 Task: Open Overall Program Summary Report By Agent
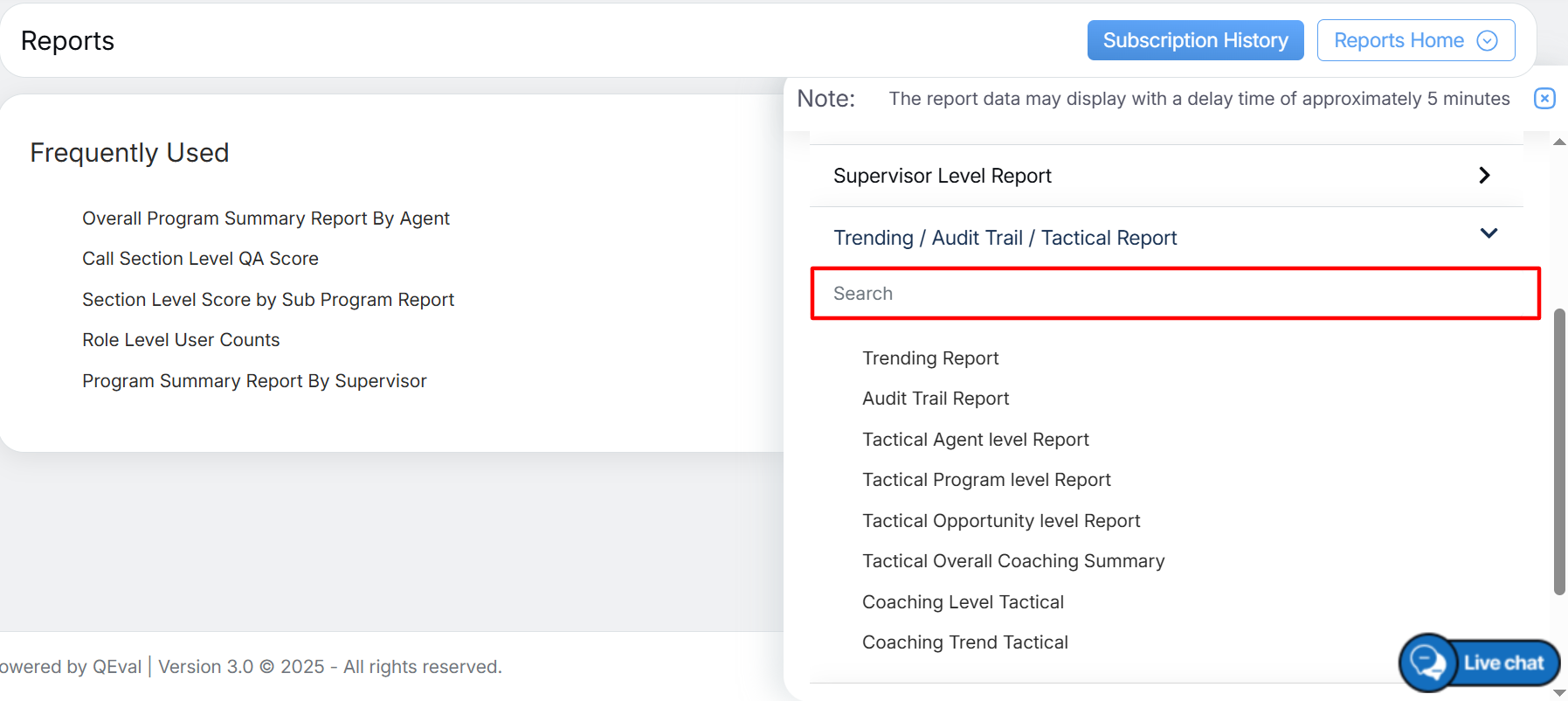click(266, 219)
